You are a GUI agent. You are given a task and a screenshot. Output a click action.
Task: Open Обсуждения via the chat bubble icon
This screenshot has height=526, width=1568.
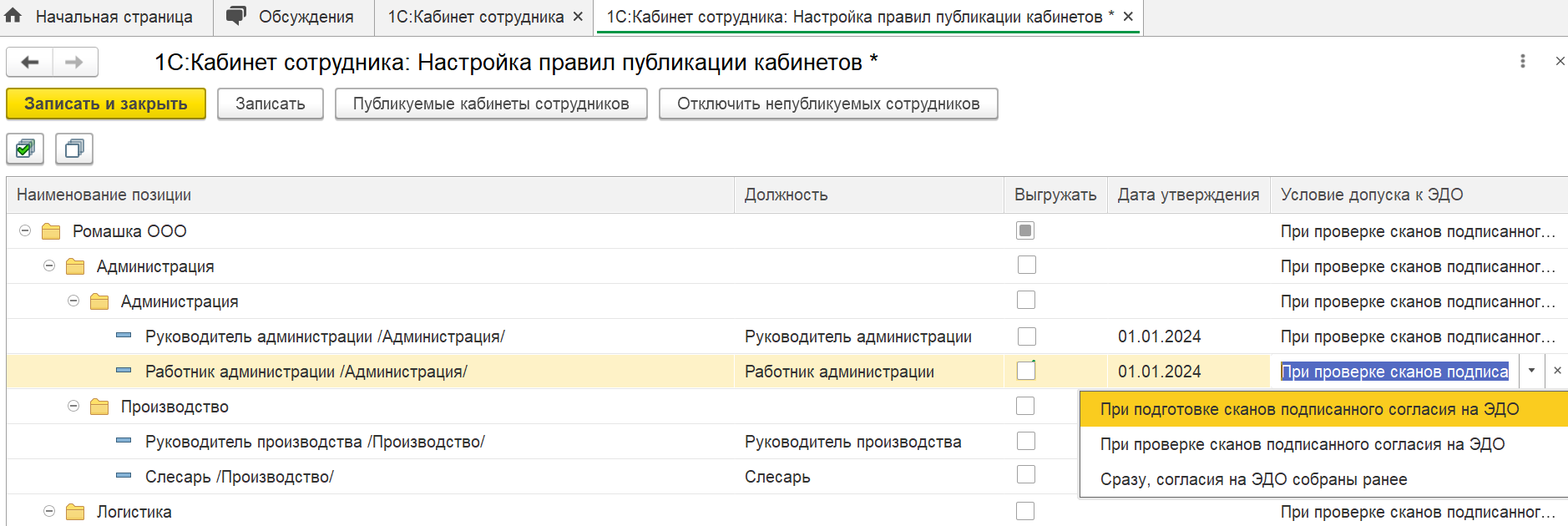(236, 16)
